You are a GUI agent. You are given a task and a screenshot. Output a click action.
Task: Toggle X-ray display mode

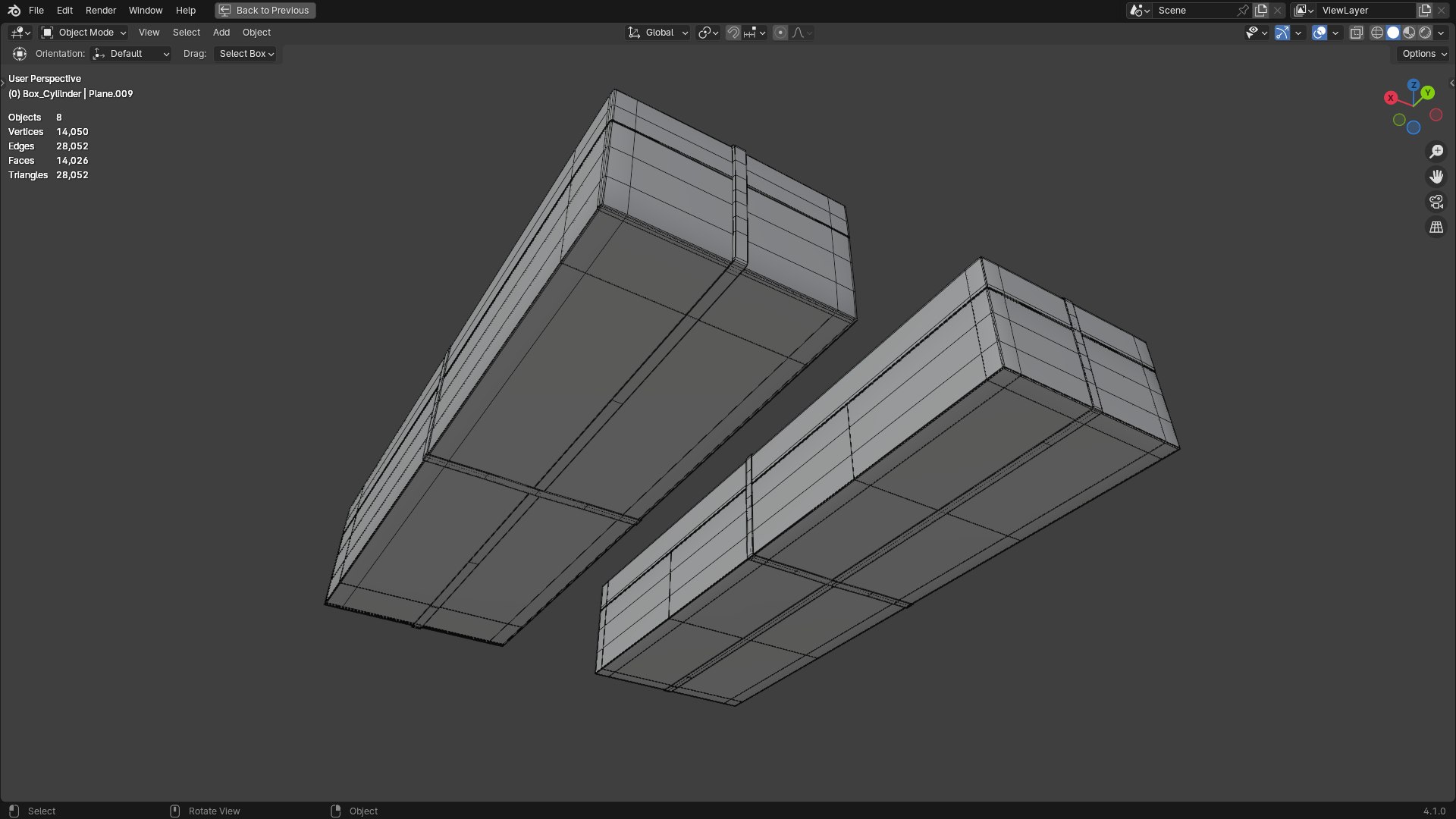click(x=1357, y=33)
